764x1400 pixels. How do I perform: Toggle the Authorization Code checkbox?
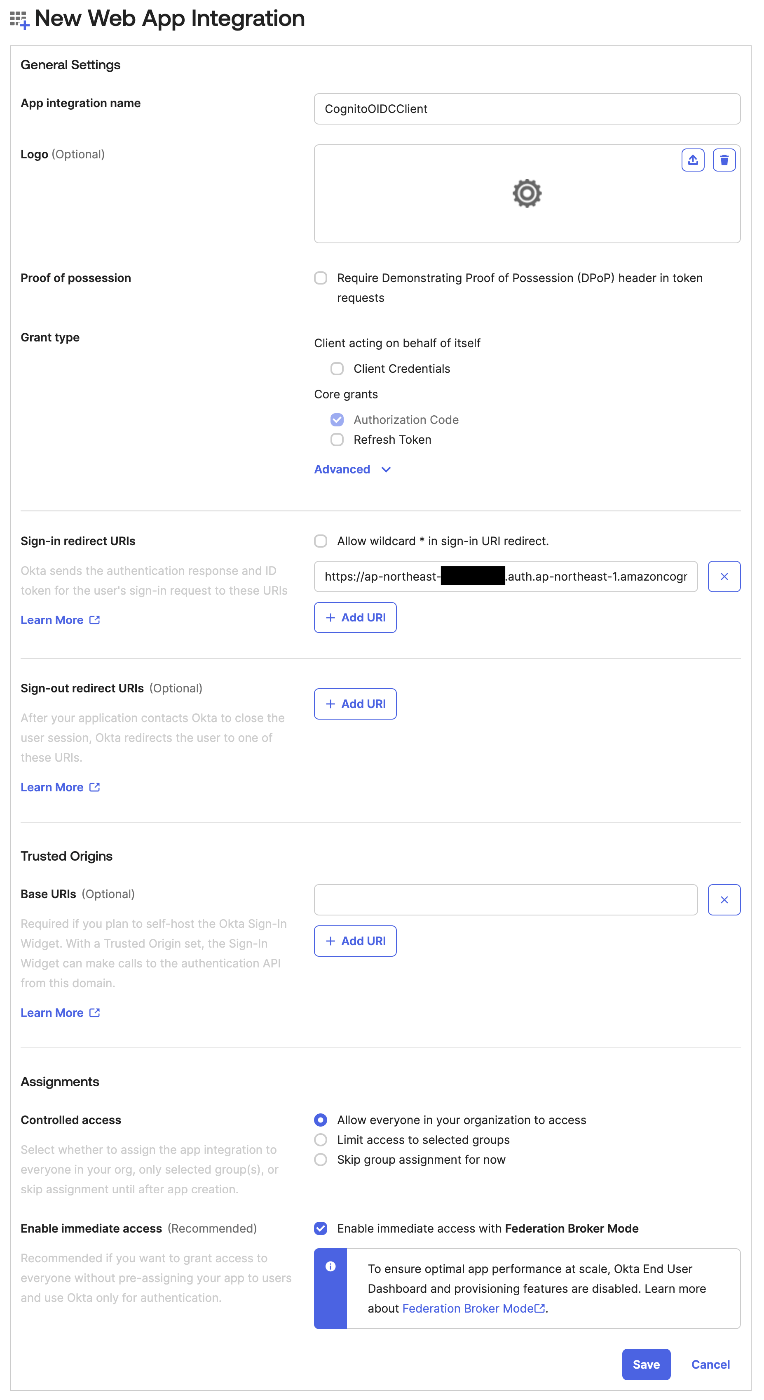[x=337, y=420]
